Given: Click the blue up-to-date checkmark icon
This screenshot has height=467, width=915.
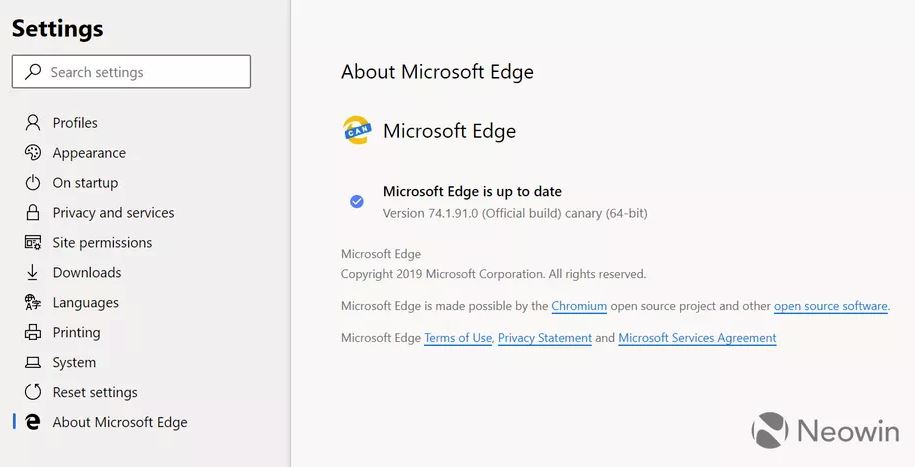Looking at the screenshot, I should pyautogui.click(x=357, y=201).
